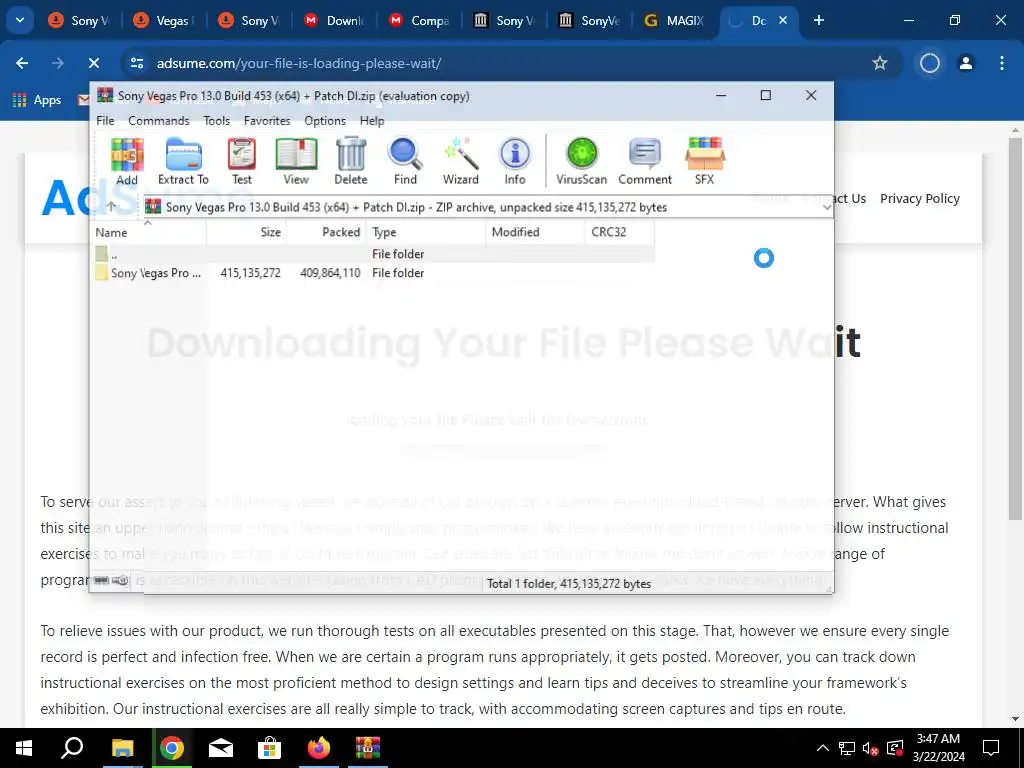Screen dimensions: 1024x768
Task: Click the Extract To folder icon
Action: click(x=183, y=161)
